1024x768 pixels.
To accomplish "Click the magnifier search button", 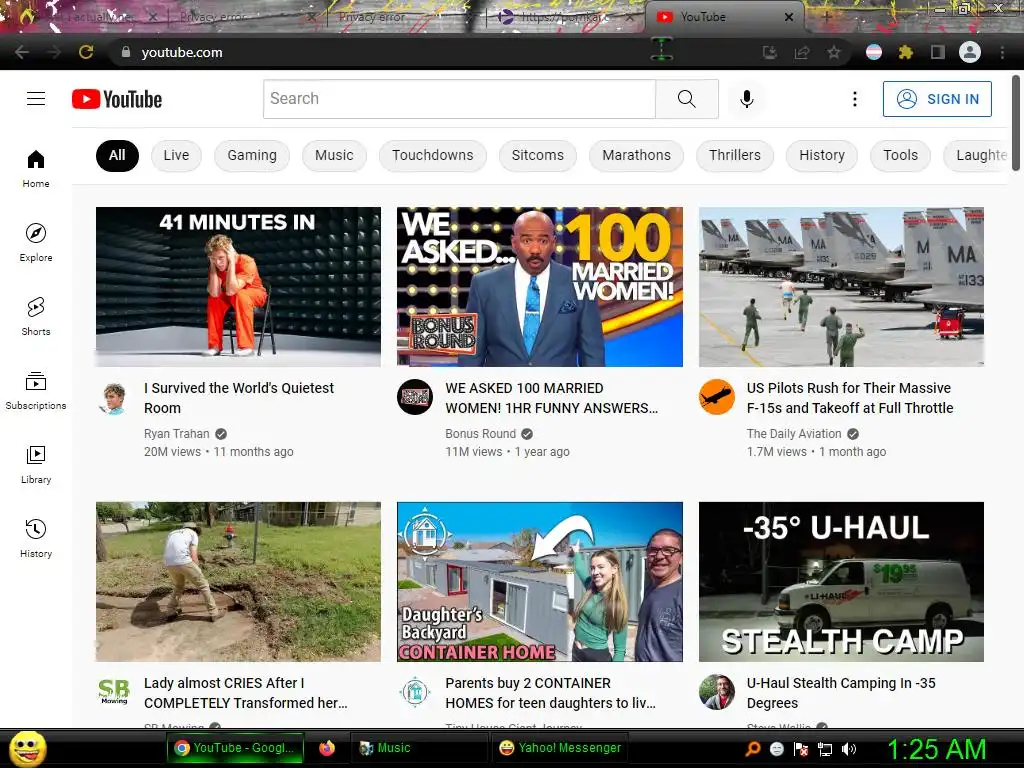I will click(x=686, y=99).
